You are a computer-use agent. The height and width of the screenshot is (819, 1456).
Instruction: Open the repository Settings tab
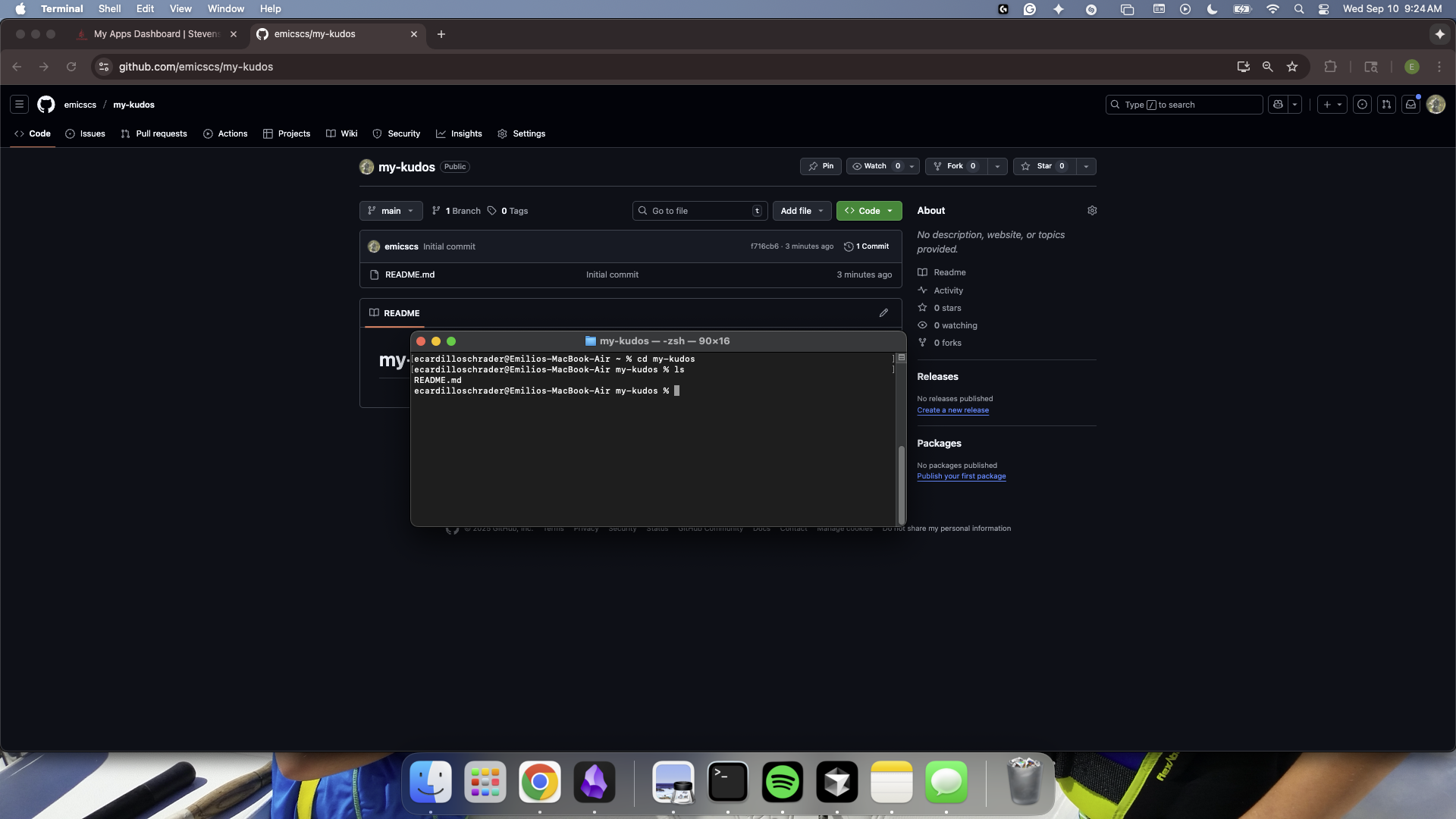(x=522, y=133)
